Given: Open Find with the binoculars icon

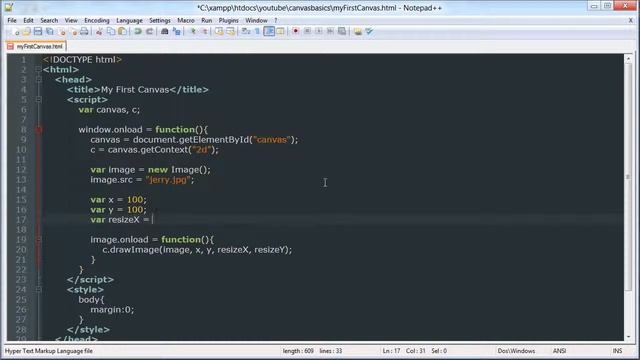Looking at the screenshot, I should click(164, 31).
